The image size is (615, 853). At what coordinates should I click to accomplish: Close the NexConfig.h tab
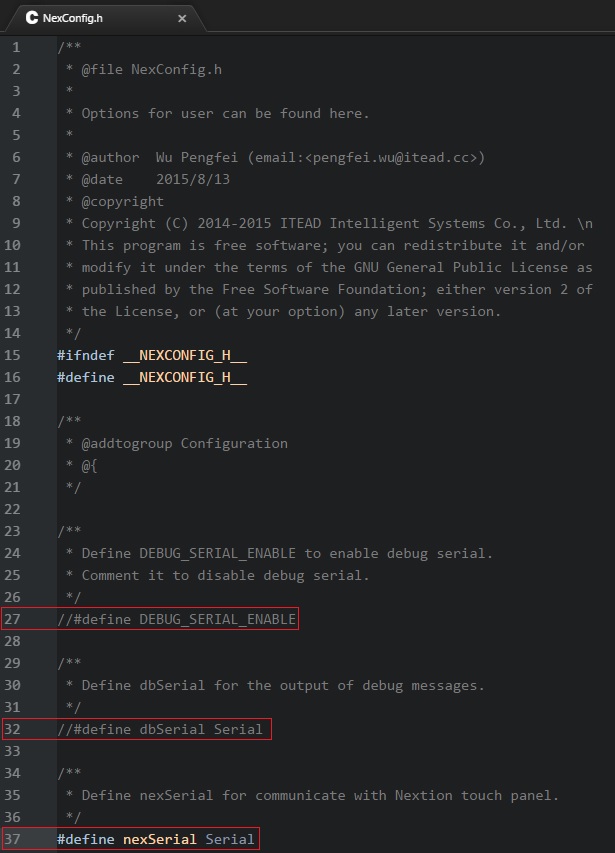pos(180,17)
